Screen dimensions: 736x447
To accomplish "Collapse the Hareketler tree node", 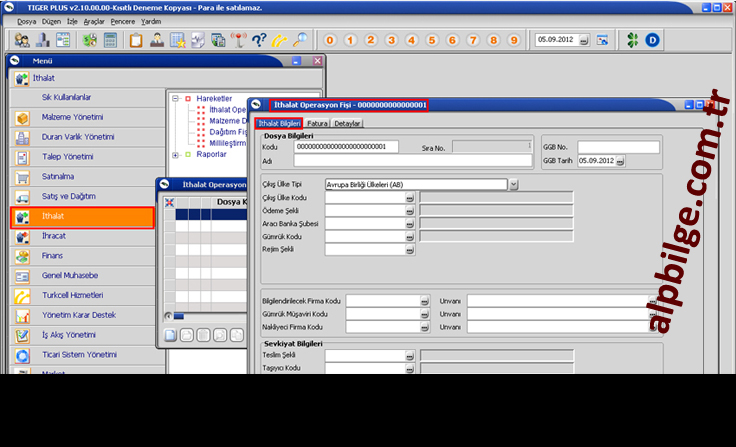I will click(176, 99).
